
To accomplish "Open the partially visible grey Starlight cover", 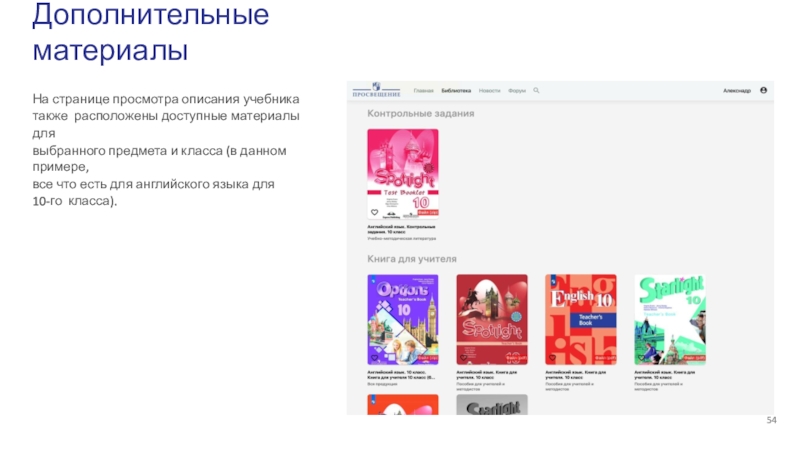I will (x=492, y=405).
